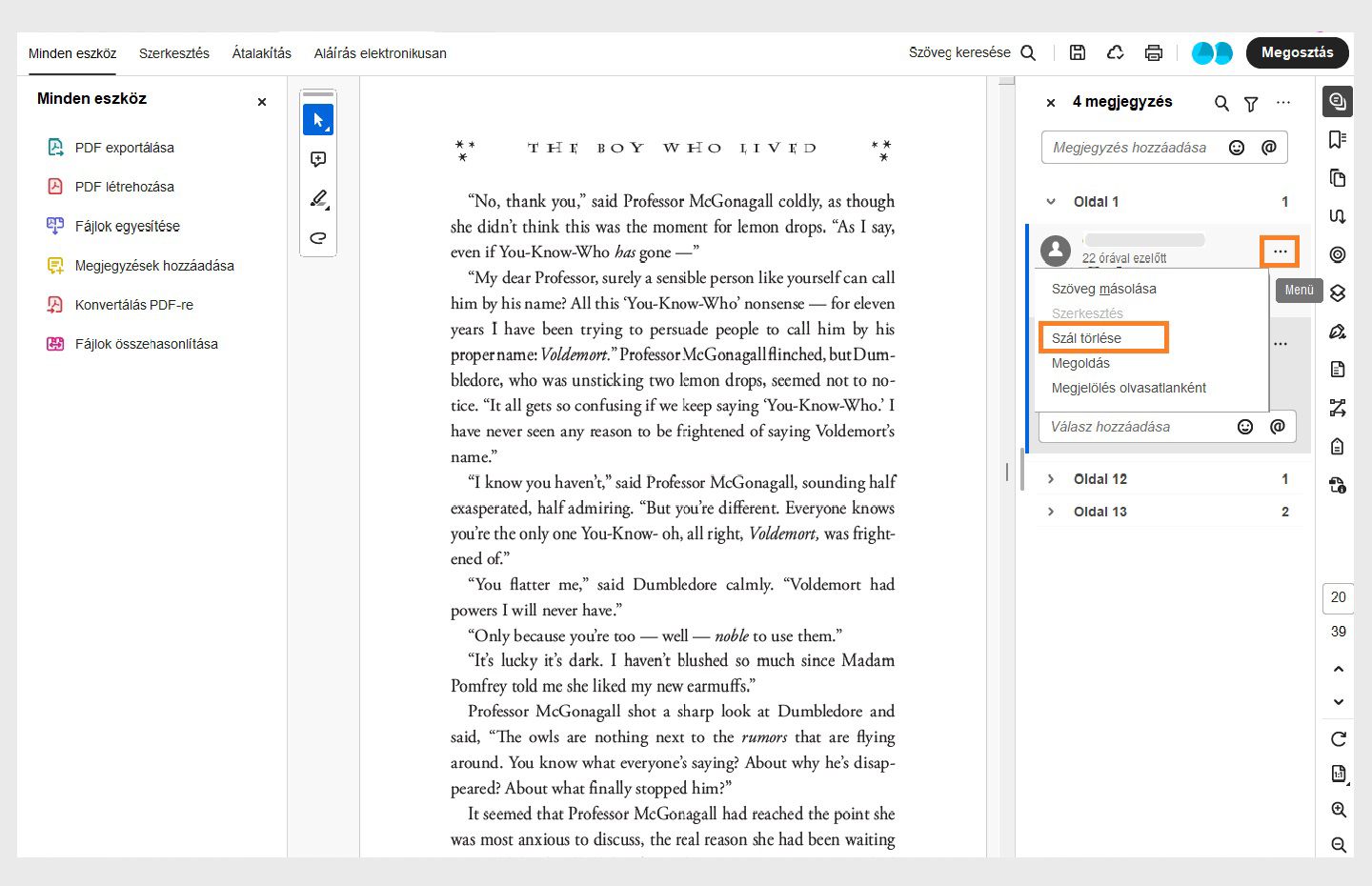Select the highlighter pen tool

pyautogui.click(x=318, y=198)
